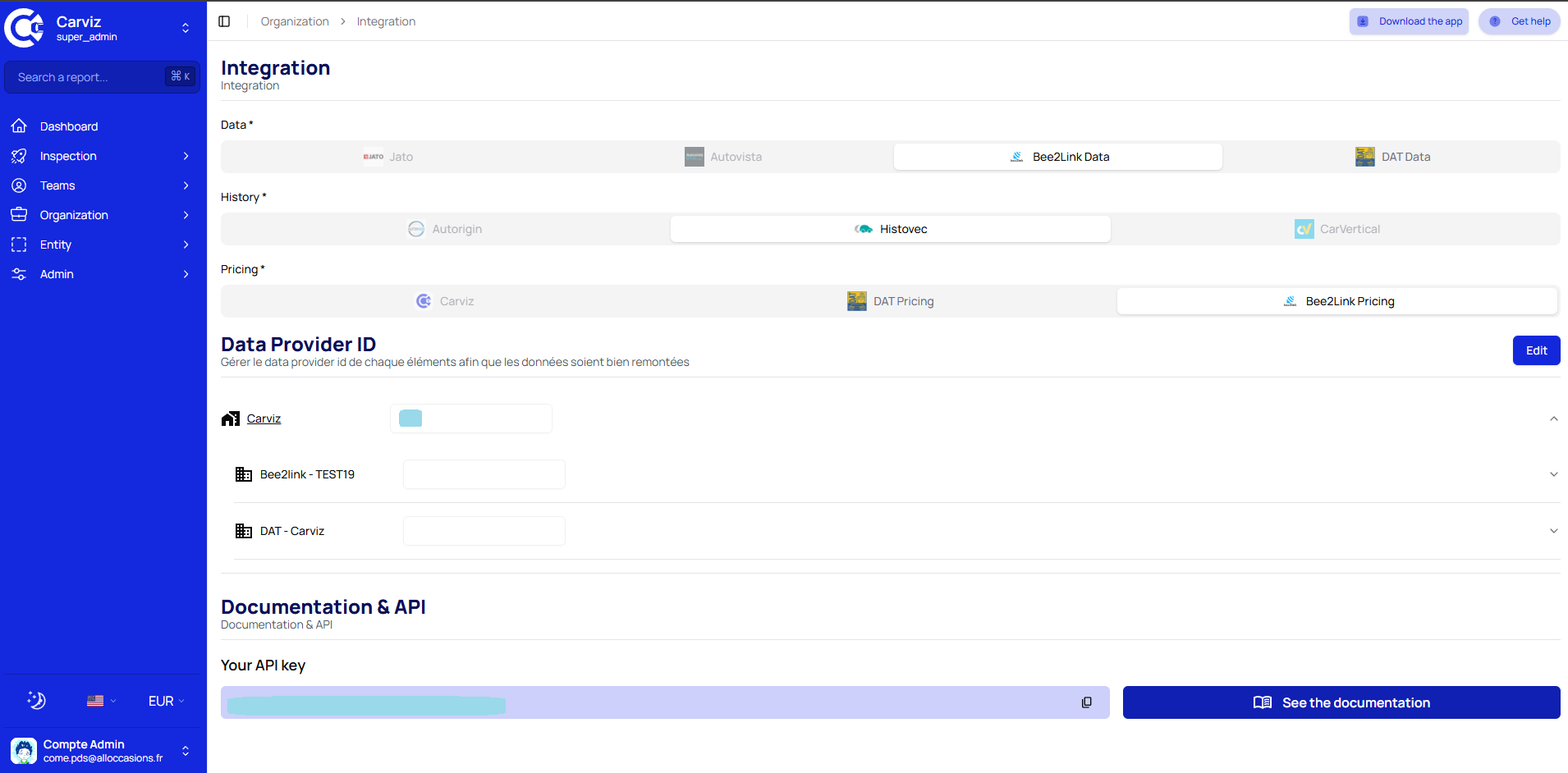Open Dashboard menu item
1568x773 pixels.
point(103,126)
